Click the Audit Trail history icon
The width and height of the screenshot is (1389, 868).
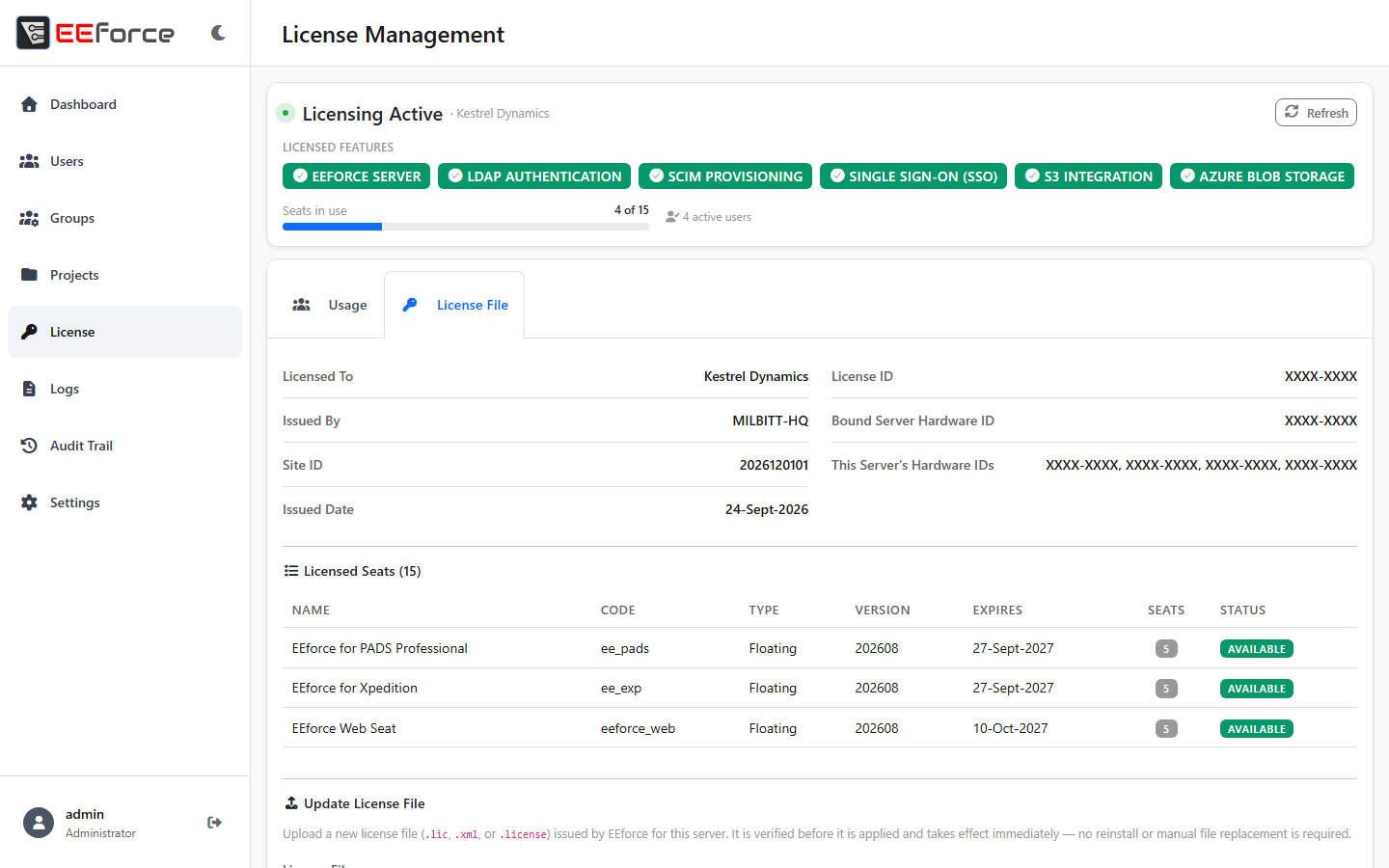tap(29, 446)
